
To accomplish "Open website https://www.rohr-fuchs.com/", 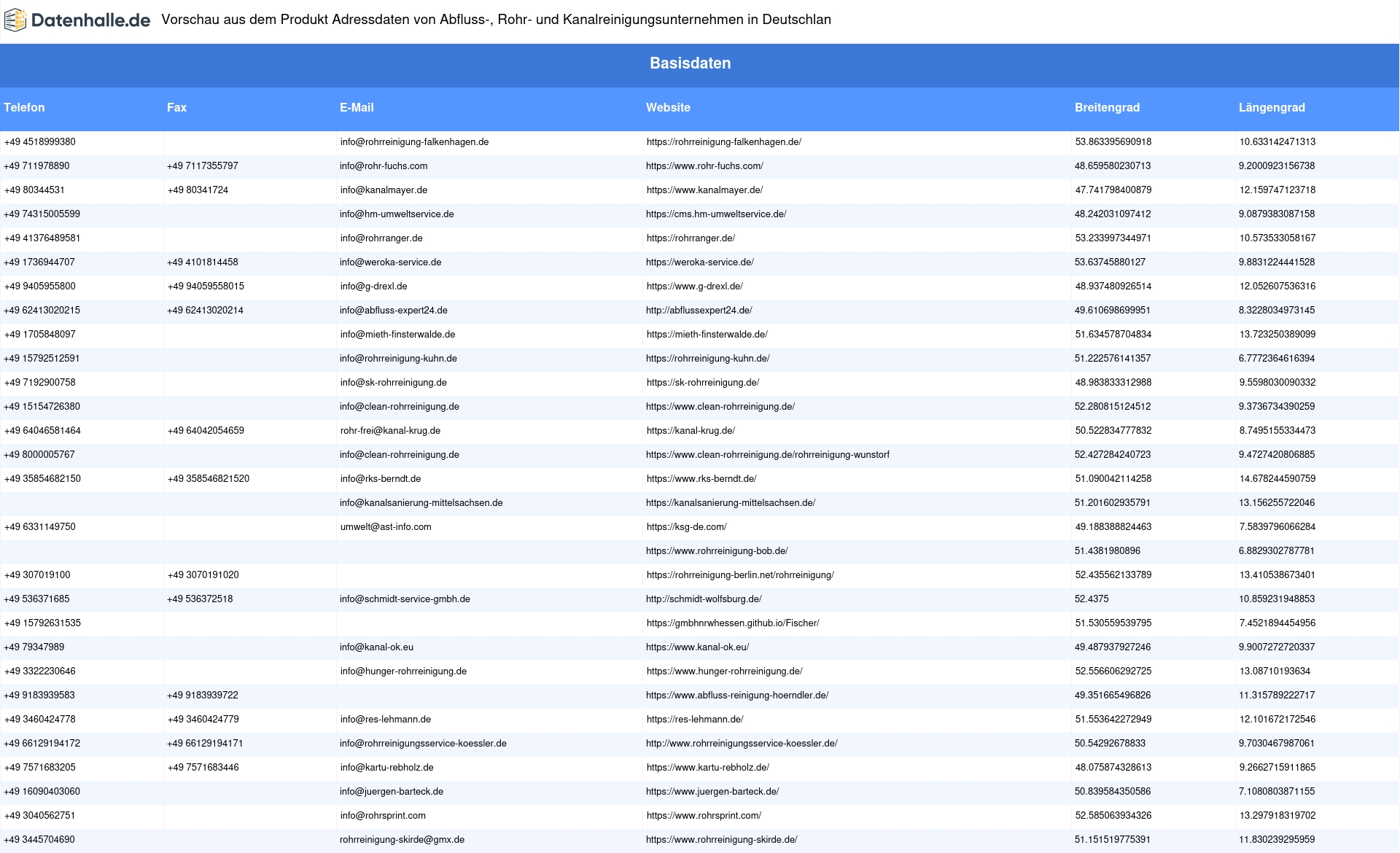I will pos(704,166).
